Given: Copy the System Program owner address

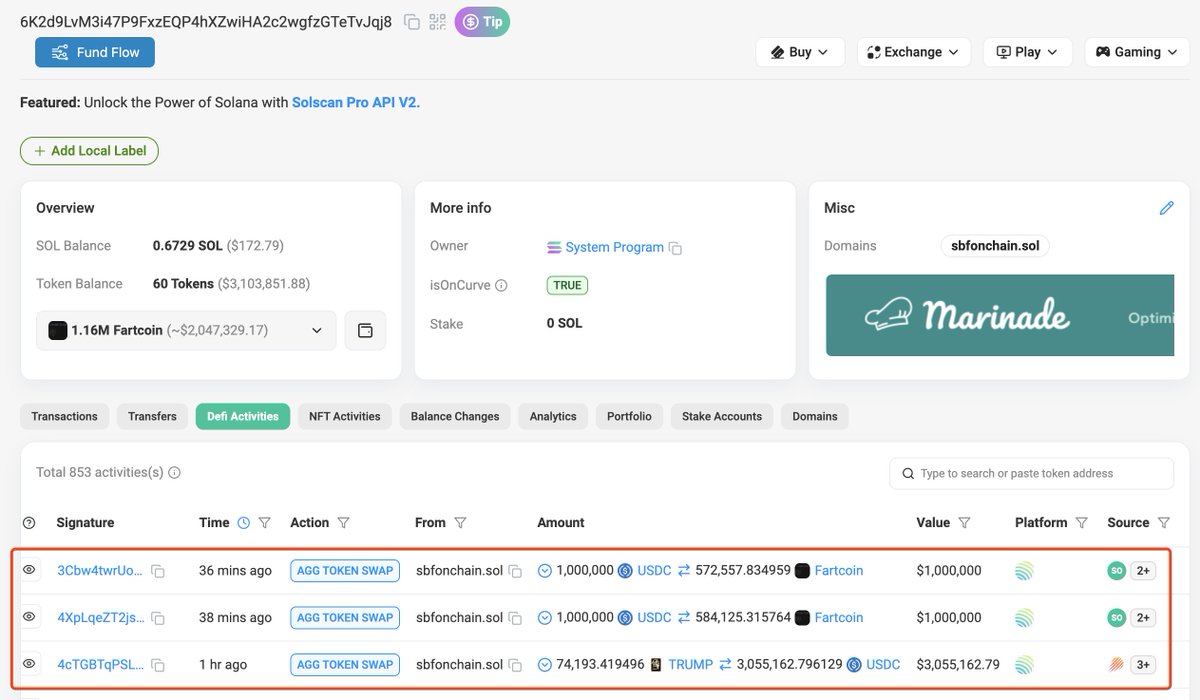Looking at the screenshot, I should [676, 248].
